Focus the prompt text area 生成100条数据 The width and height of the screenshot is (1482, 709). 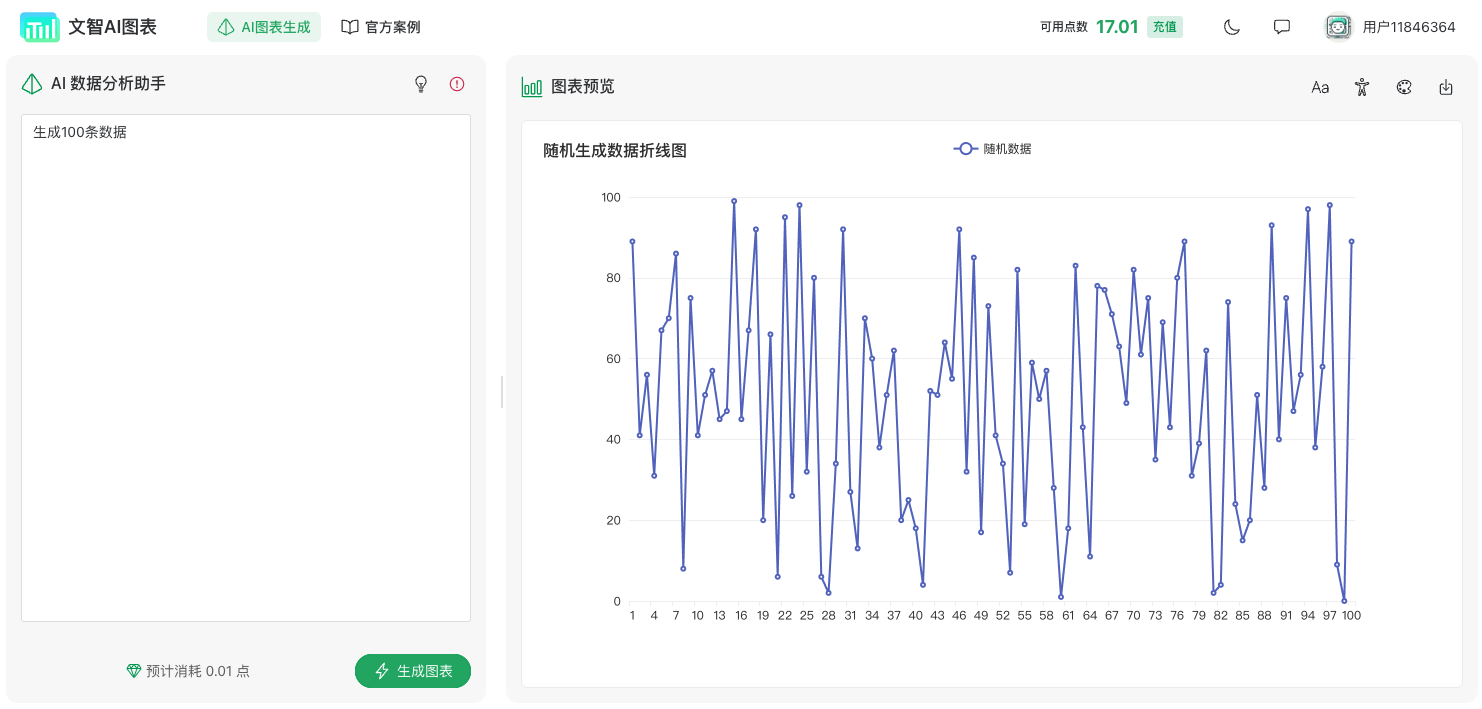(x=246, y=368)
